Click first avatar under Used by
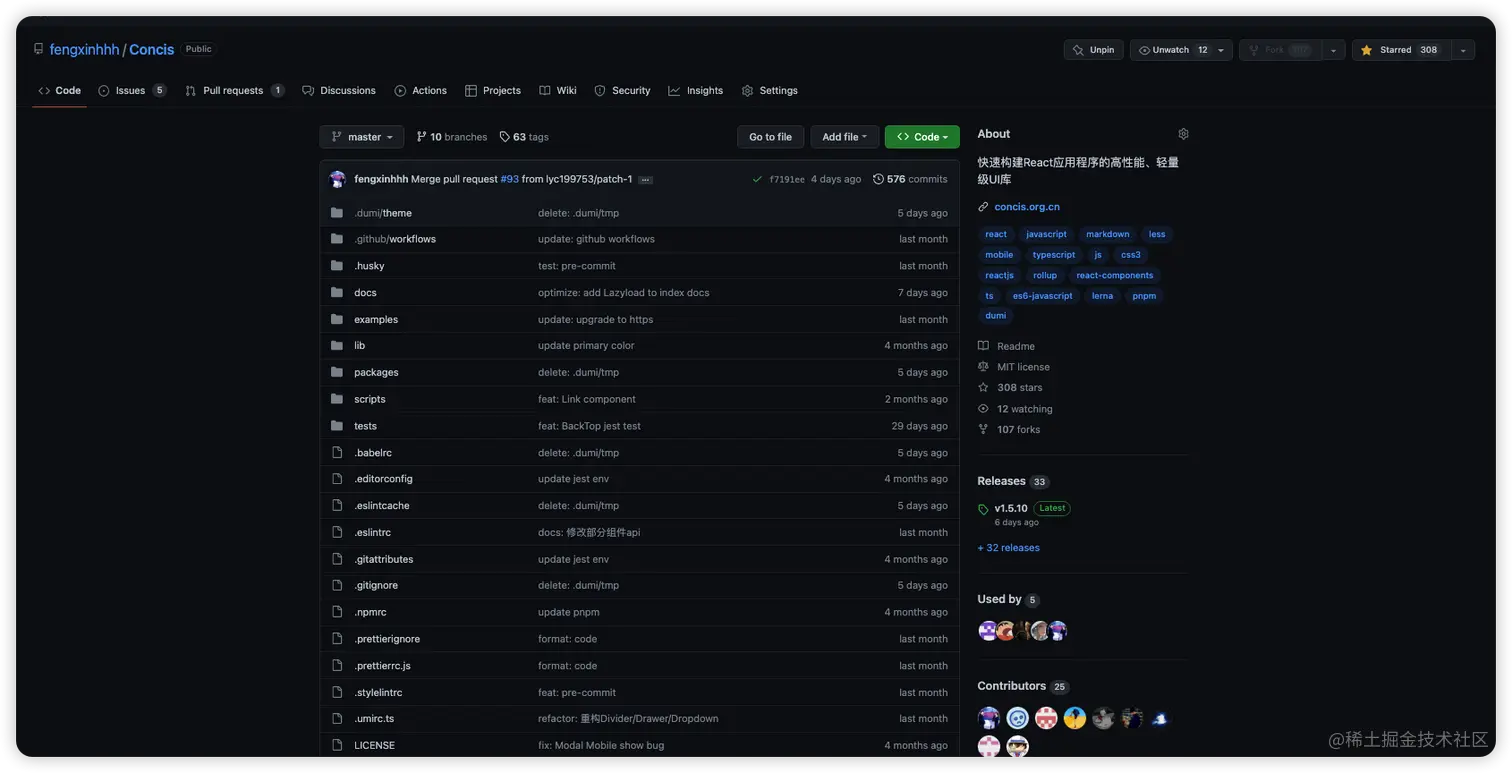 [987, 630]
